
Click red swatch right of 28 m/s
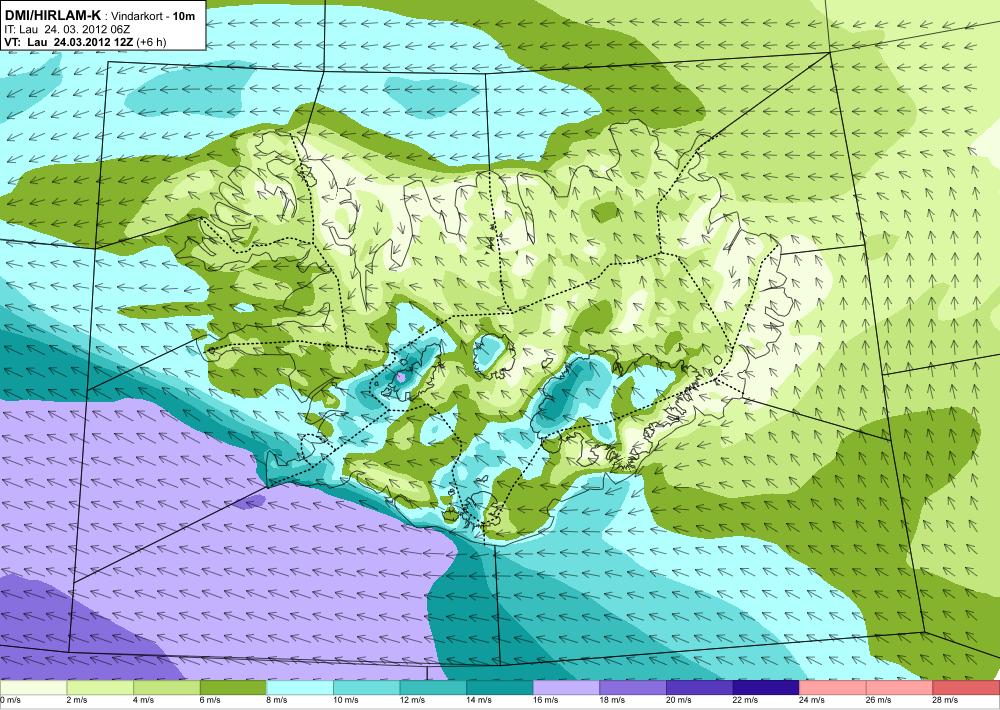click(x=966, y=688)
